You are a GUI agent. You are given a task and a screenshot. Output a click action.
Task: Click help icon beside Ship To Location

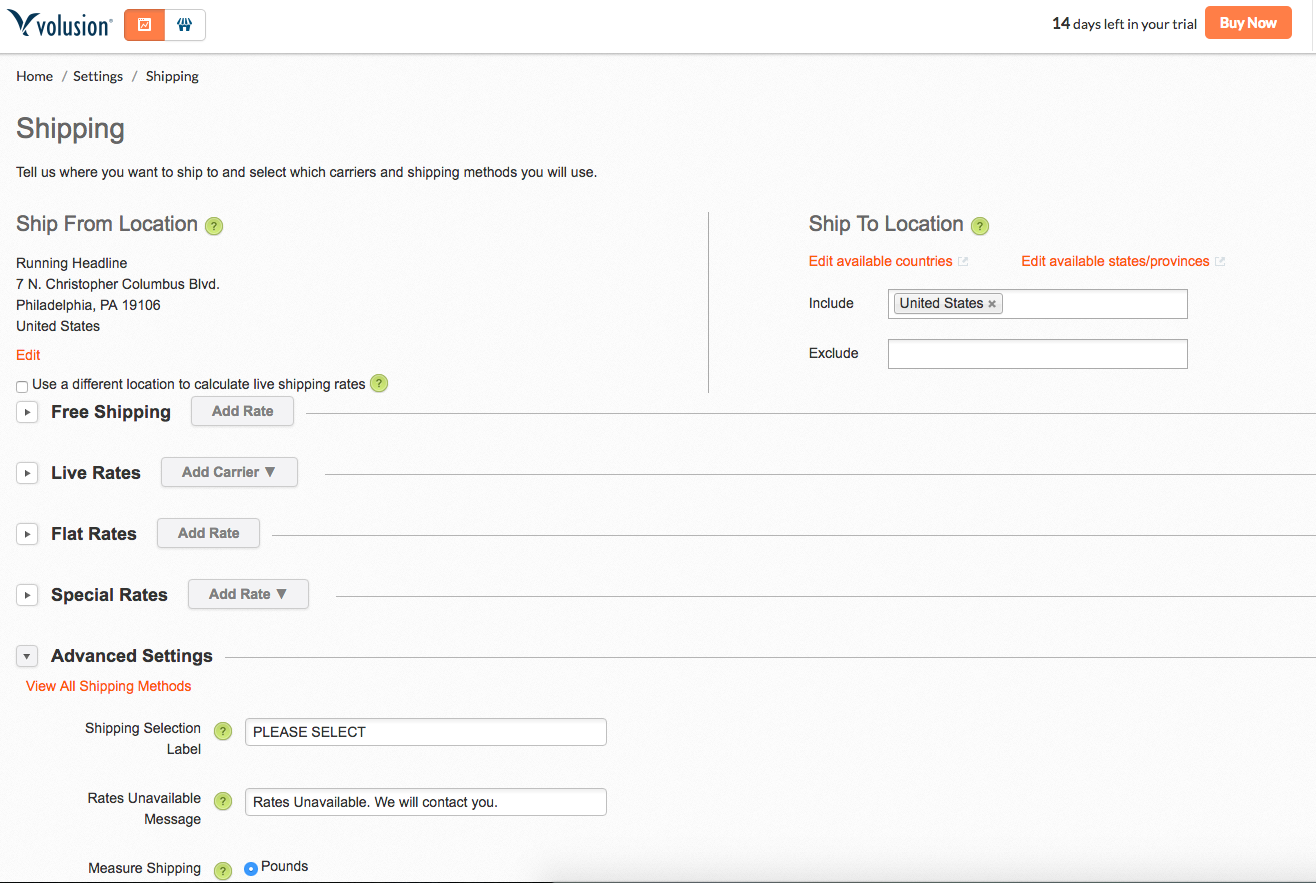(980, 226)
